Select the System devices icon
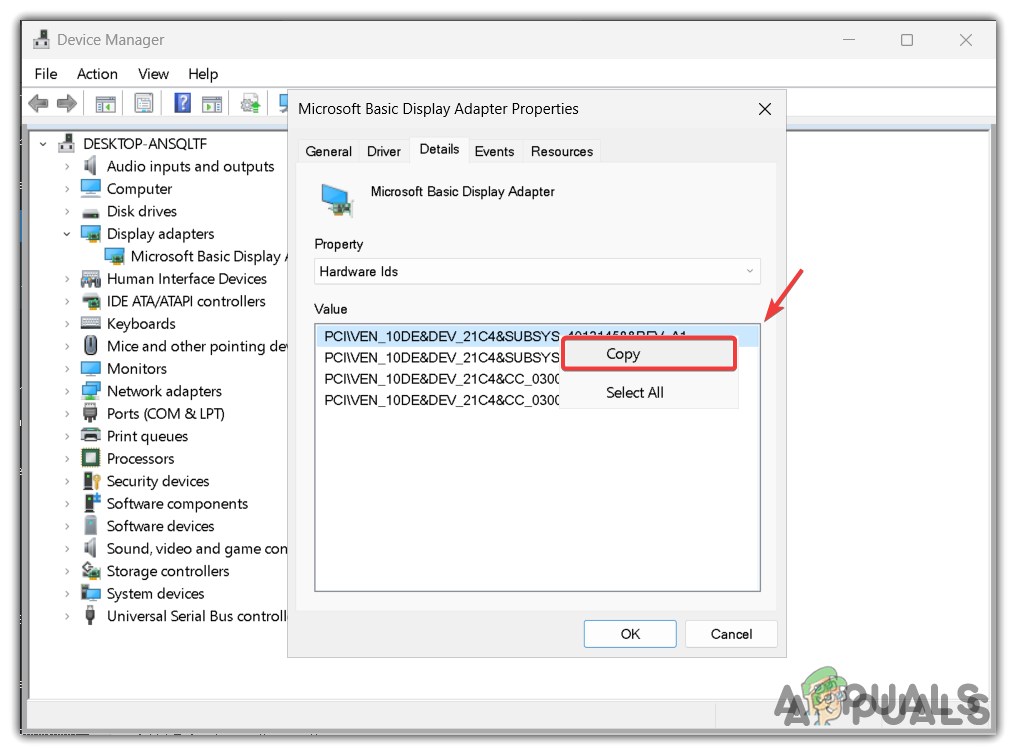Viewport: 1016px width, 755px height. point(91,593)
